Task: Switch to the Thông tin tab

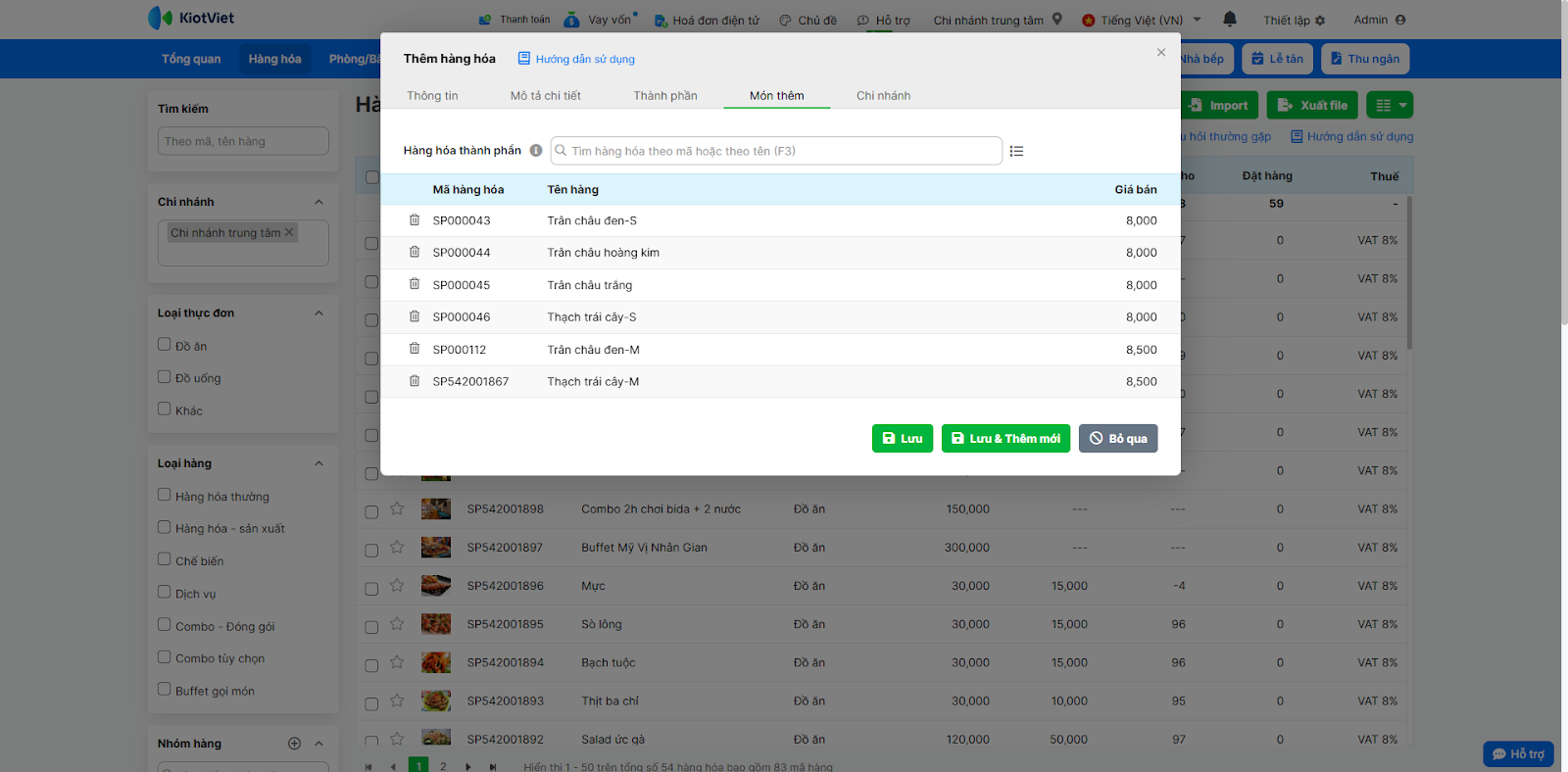Action: 432,96
